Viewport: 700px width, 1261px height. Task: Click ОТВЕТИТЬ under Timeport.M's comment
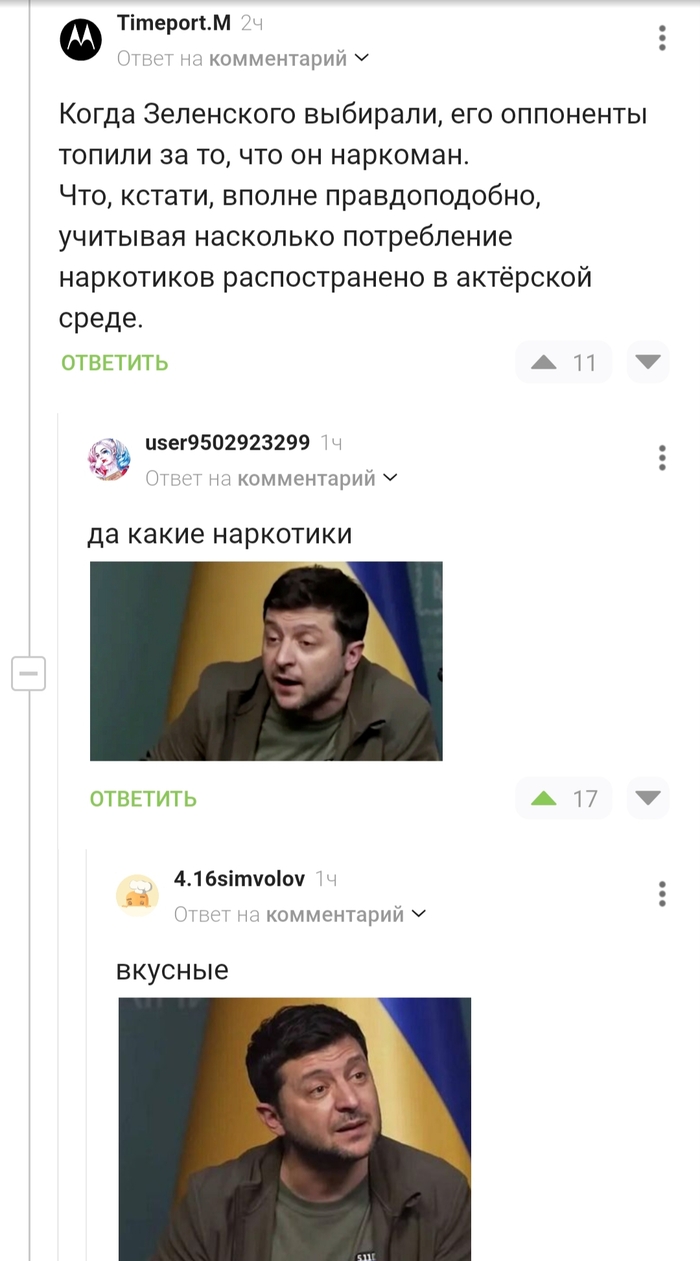tap(115, 363)
